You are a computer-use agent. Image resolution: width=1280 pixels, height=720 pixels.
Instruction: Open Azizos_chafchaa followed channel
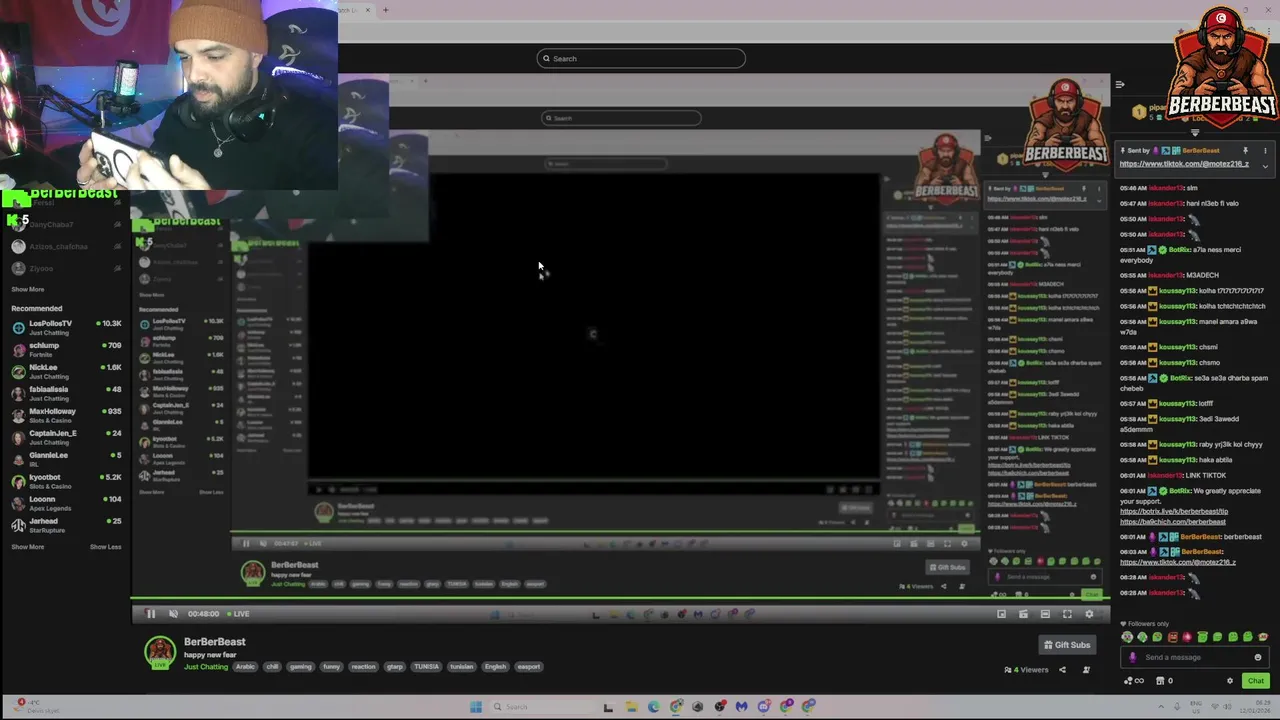pyautogui.click(x=66, y=246)
